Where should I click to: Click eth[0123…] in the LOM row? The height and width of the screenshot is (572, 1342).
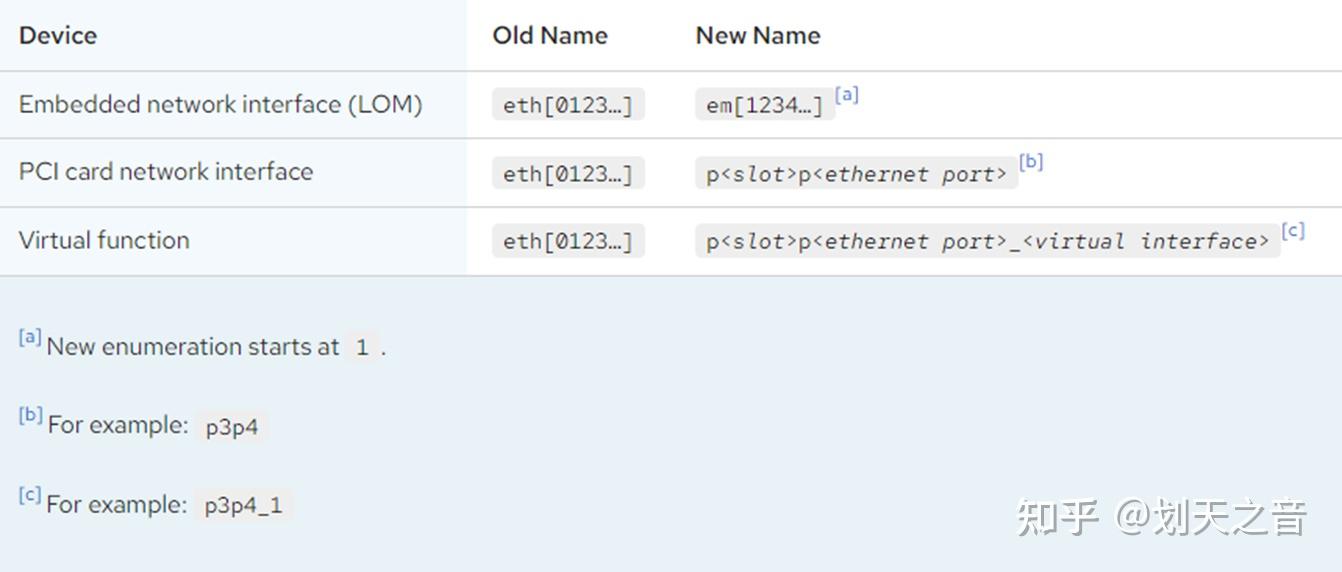[x=568, y=106]
